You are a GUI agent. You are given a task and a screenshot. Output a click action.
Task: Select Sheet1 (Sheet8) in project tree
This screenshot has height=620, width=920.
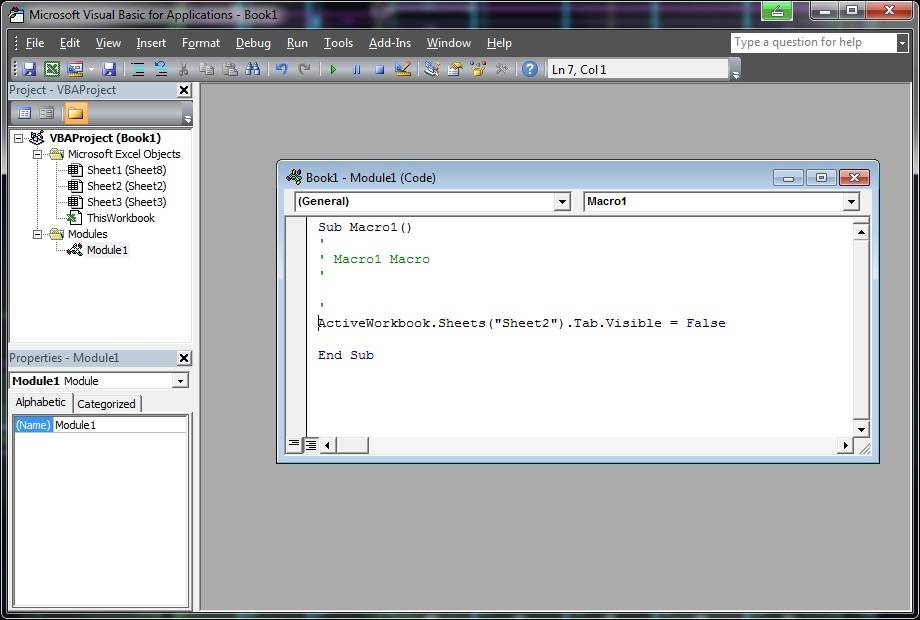126,170
